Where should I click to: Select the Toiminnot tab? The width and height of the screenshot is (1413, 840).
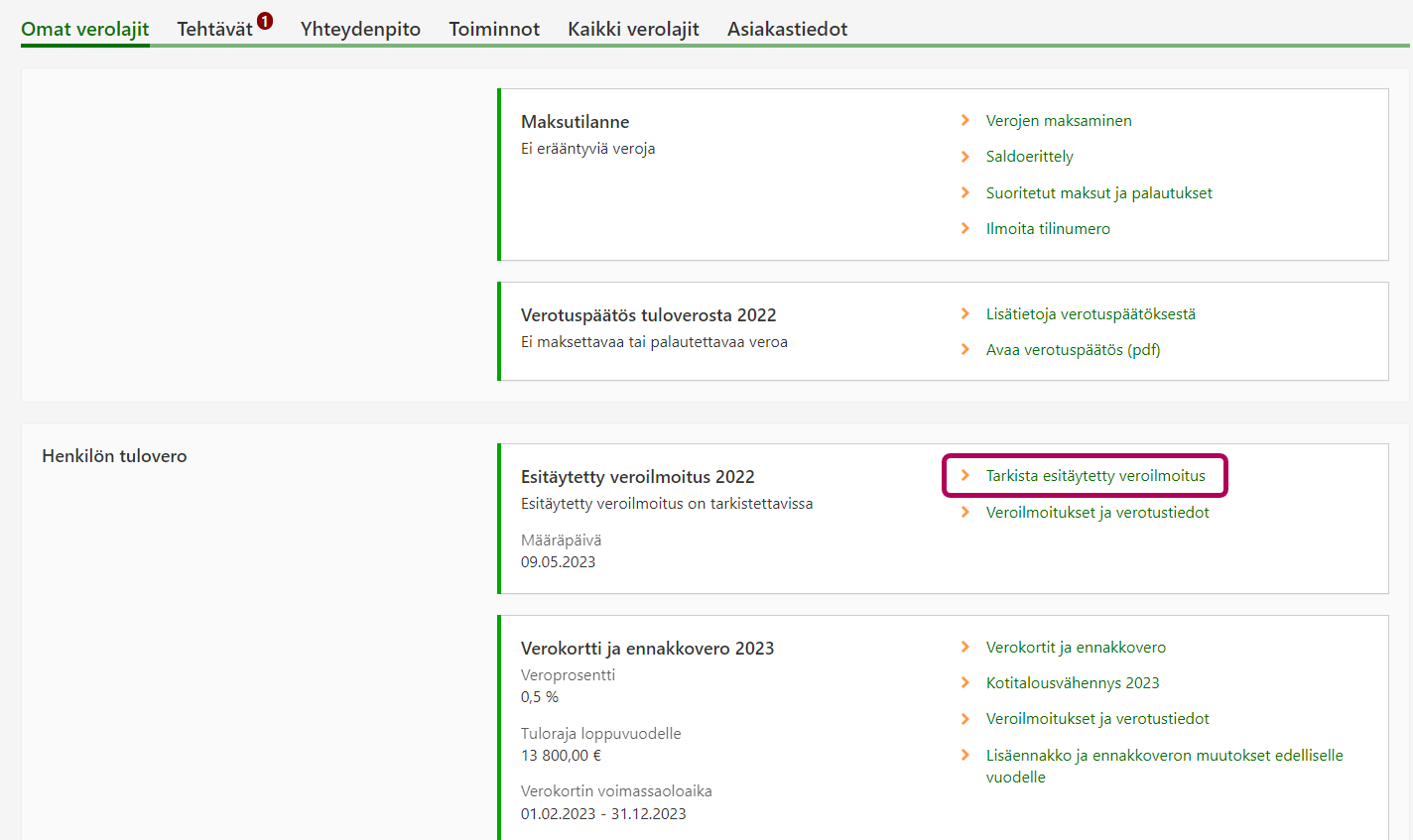click(x=494, y=30)
